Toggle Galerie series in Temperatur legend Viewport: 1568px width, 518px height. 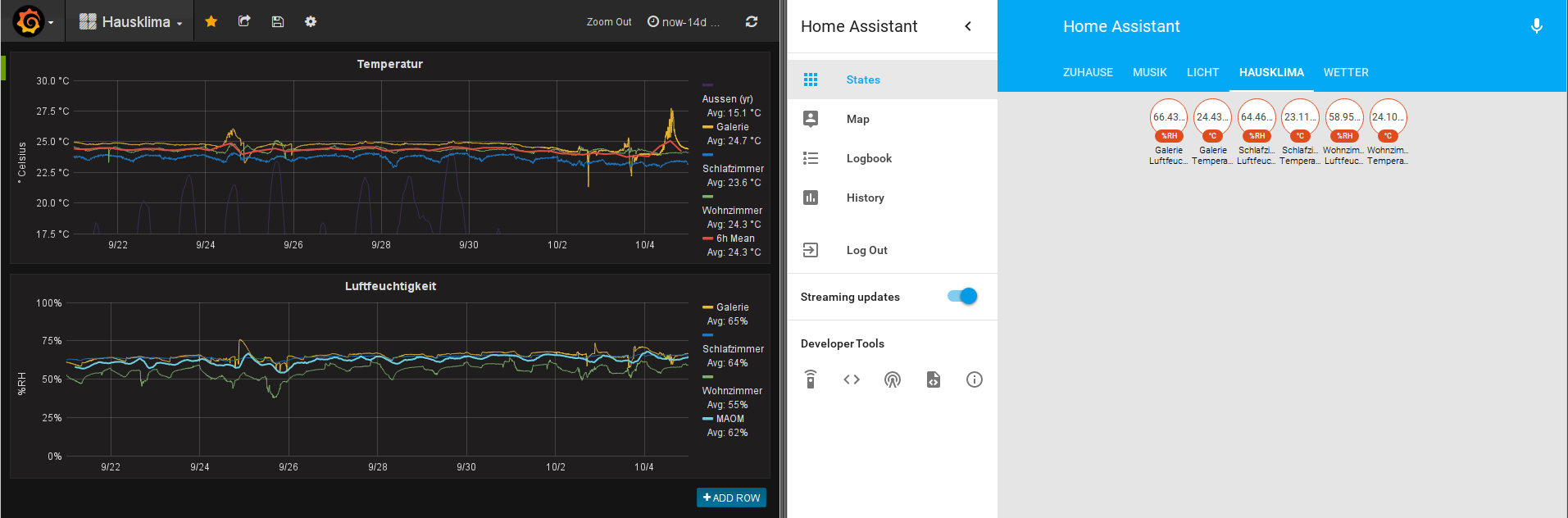(x=733, y=127)
